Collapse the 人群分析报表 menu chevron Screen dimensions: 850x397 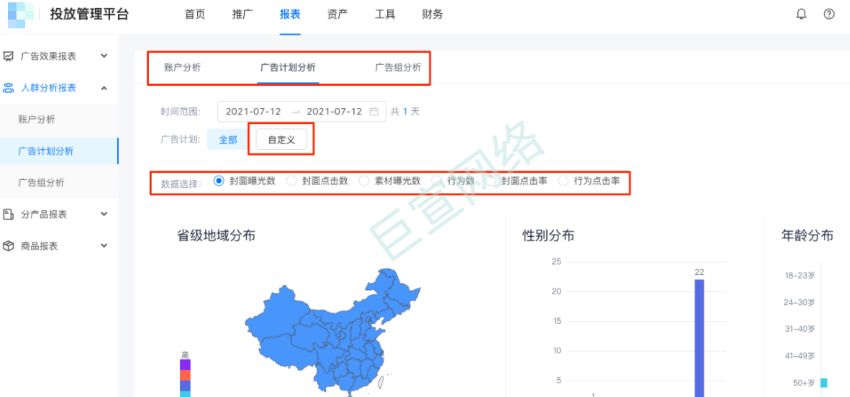click(105, 88)
